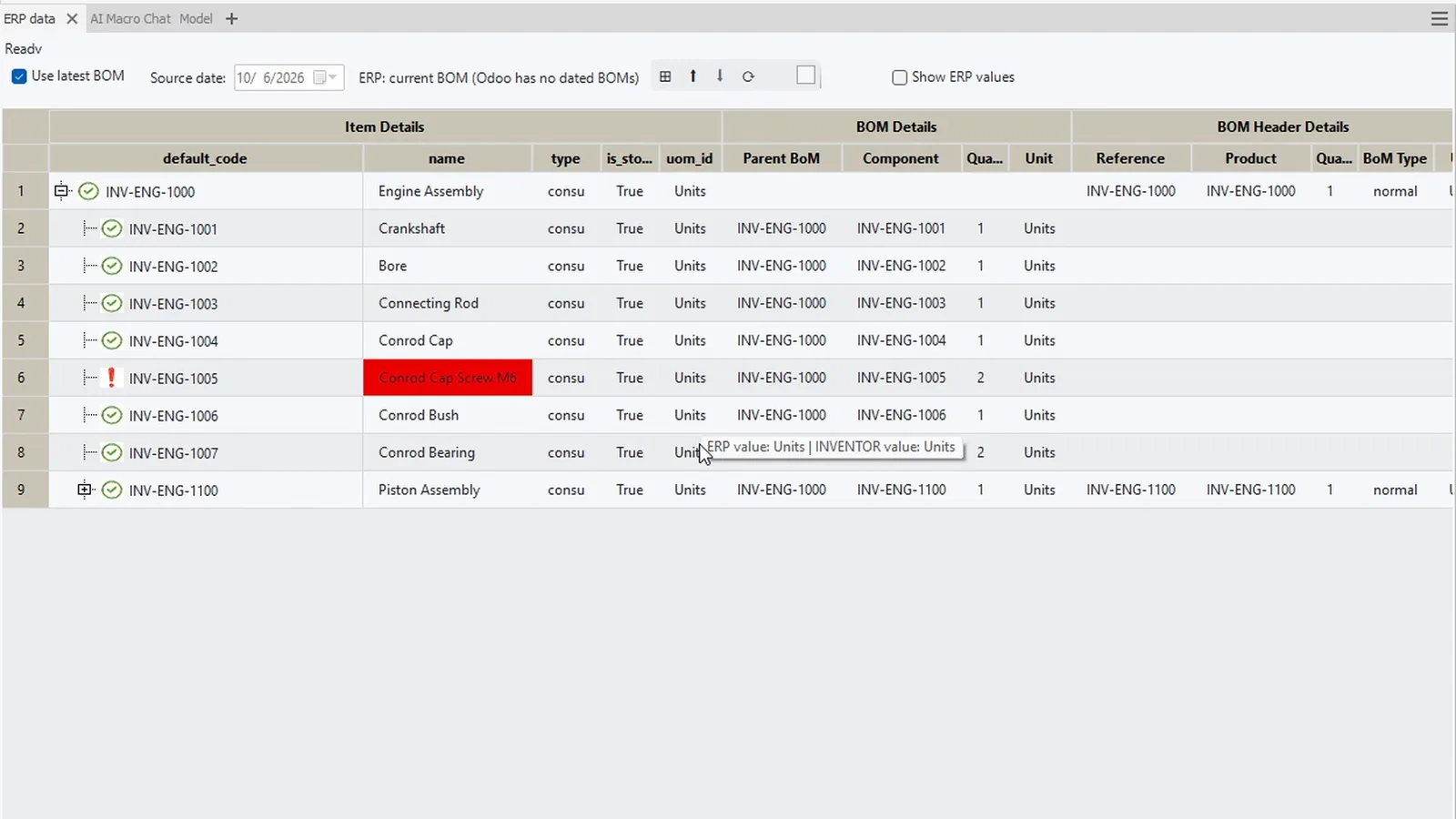
Task: Click the Crankshaft name cell
Action: point(448,228)
